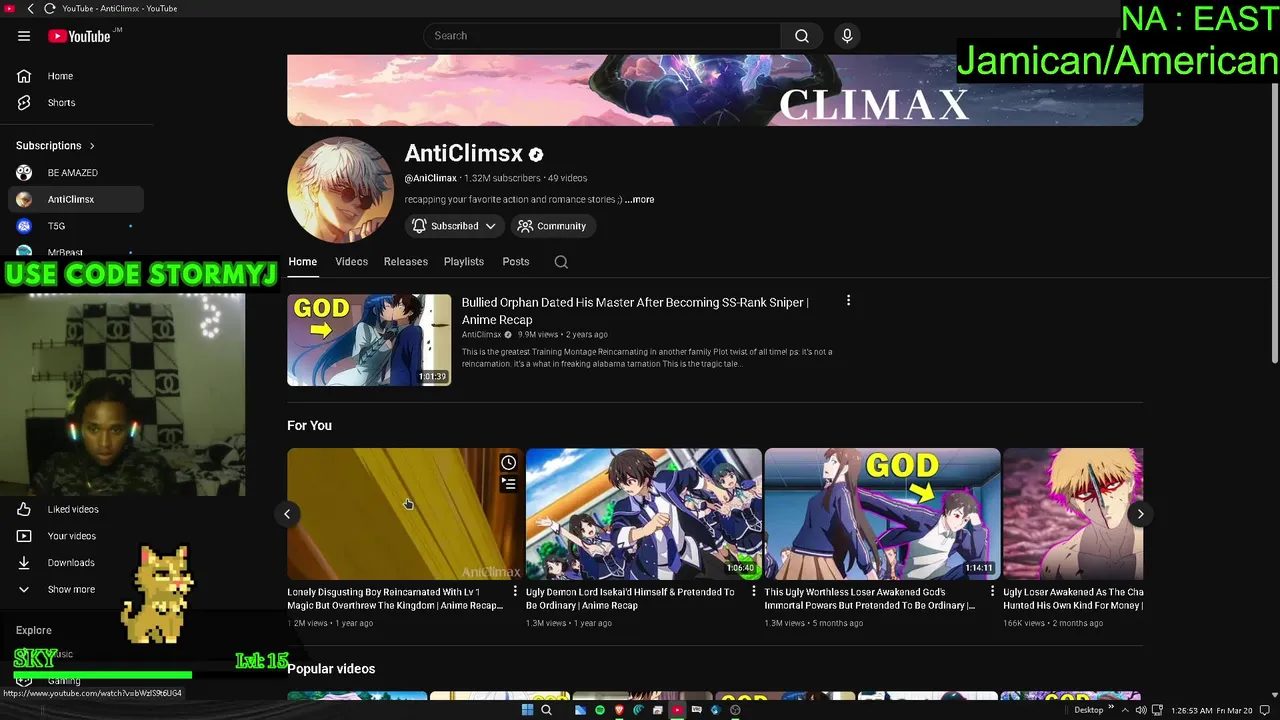This screenshot has height=720, width=1280.
Task: Open the Bullied Orphan video title link
Action: pyautogui.click(x=635, y=311)
